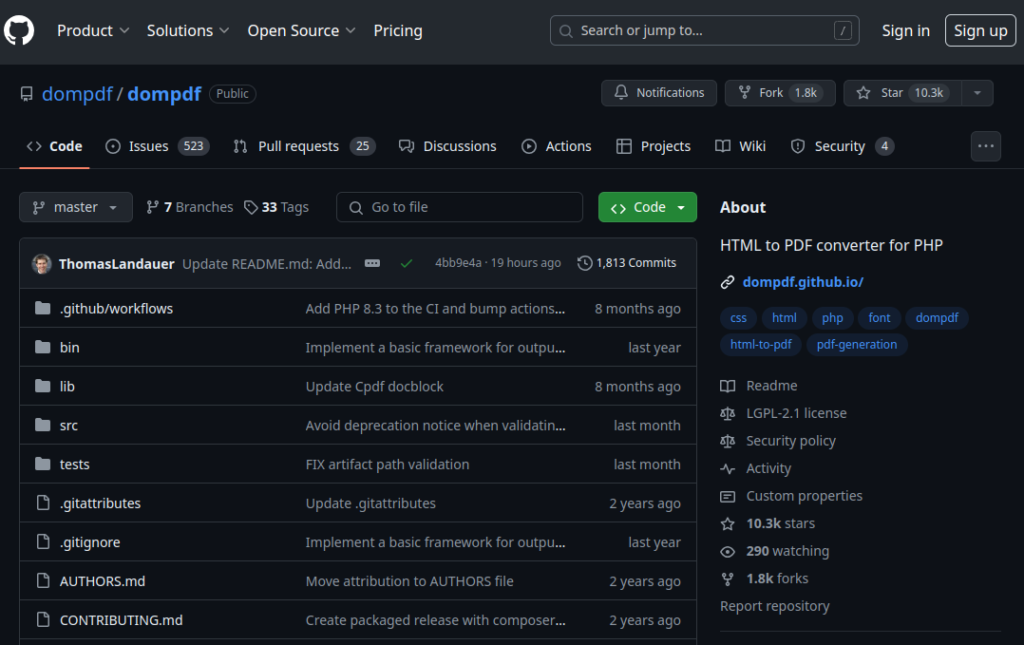Click the Sign up button
This screenshot has width=1024, height=645.
point(980,31)
